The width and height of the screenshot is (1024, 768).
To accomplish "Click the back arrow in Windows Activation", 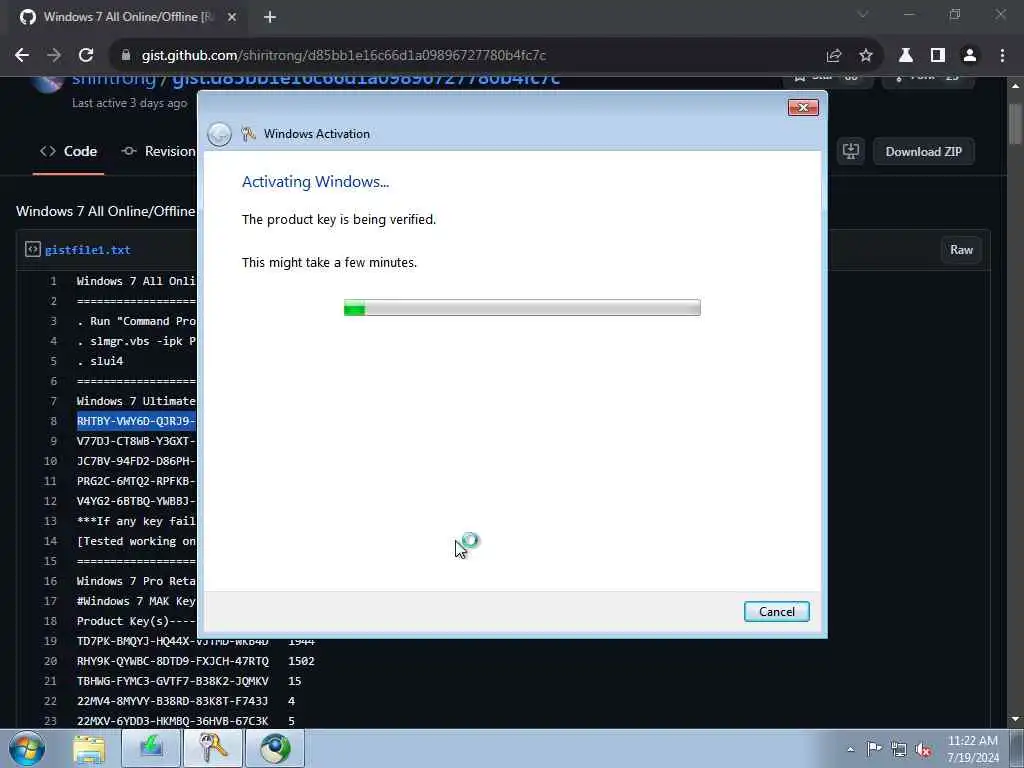I will [219, 135].
